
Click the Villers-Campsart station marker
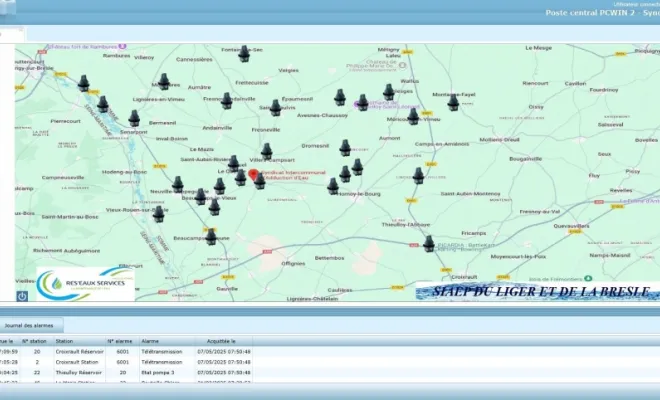point(266,152)
